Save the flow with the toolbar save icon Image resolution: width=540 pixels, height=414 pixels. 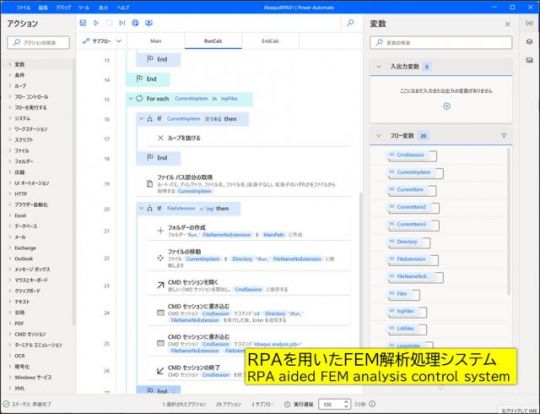(83, 23)
